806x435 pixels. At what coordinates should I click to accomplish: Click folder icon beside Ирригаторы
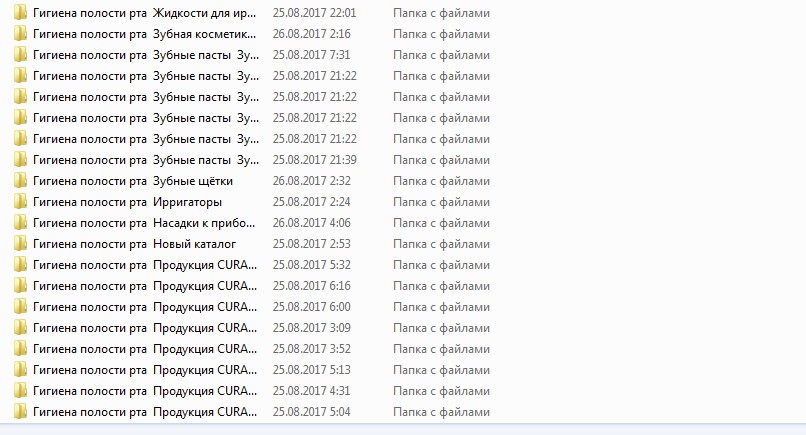coord(21,202)
